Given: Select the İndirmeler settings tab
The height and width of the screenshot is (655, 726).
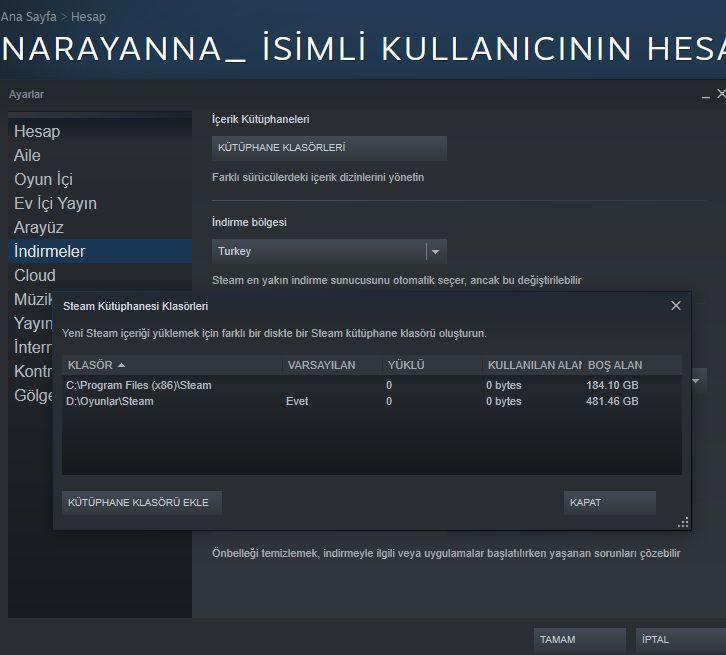Looking at the screenshot, I should 100,251.
